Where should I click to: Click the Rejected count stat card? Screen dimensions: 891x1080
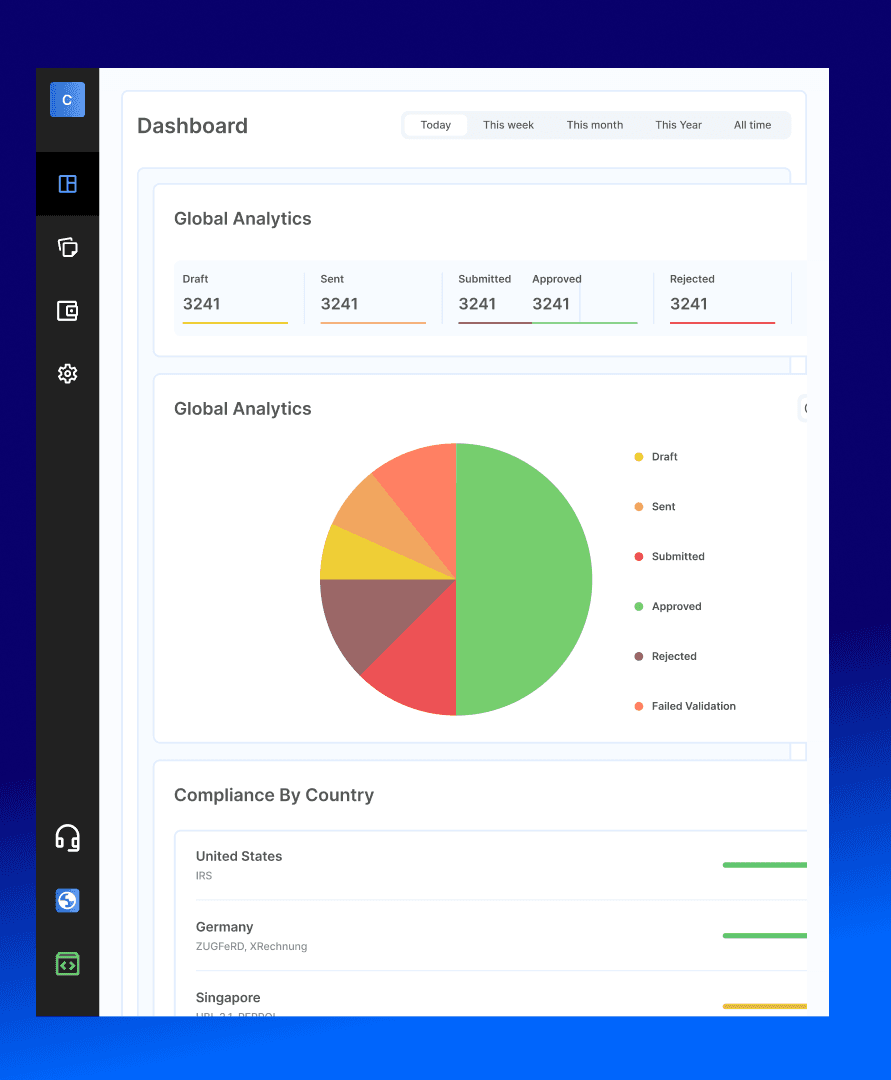tap(721, 297)
